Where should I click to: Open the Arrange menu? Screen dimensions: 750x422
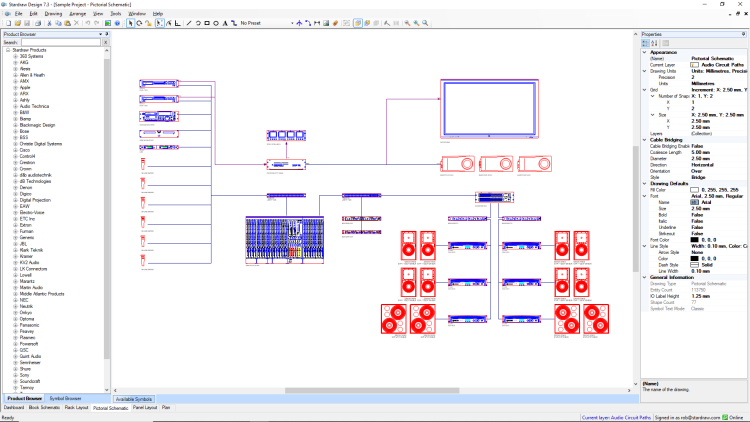(77, 14)
